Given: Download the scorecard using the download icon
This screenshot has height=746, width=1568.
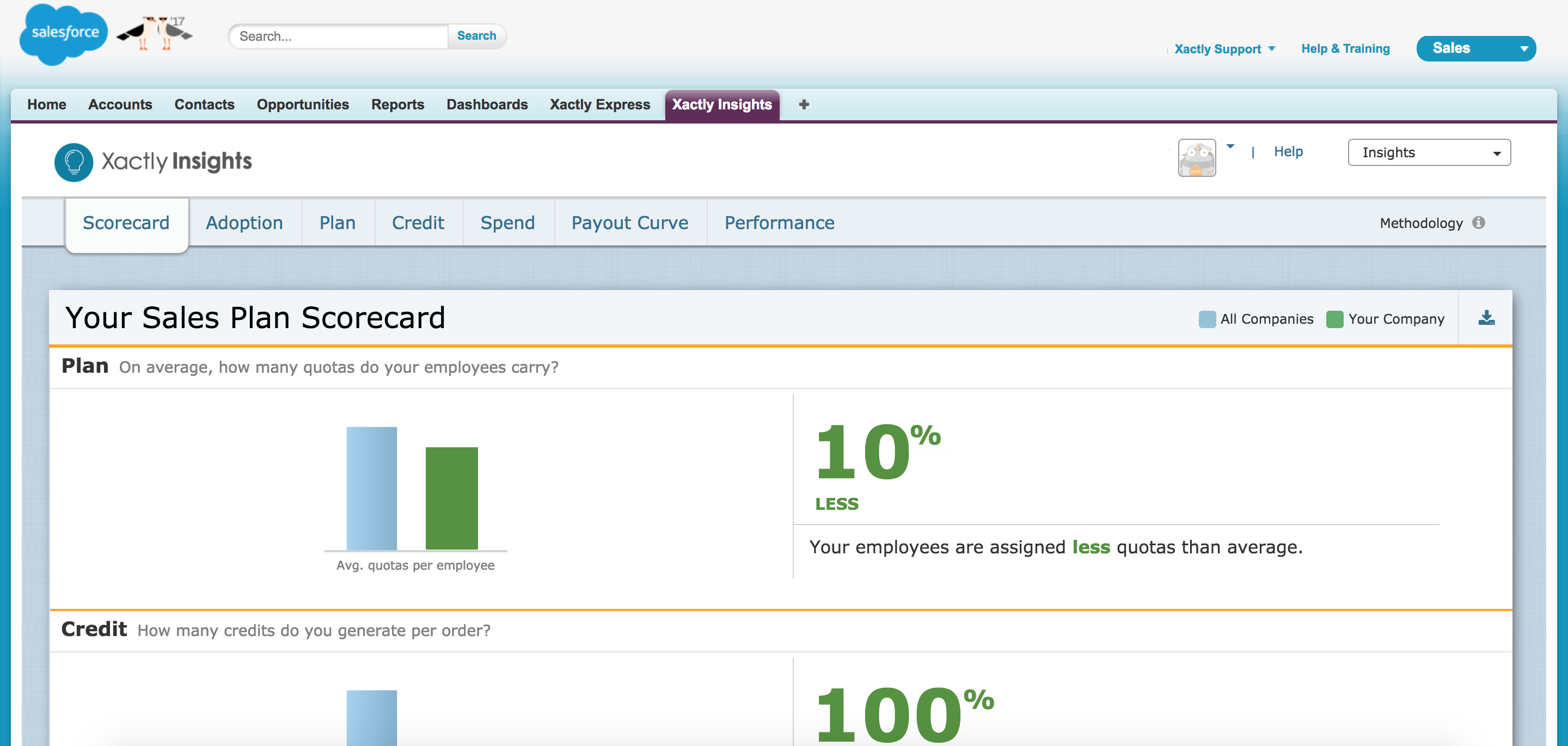Looking at the screenshot, I should (x=1486, y=318).
